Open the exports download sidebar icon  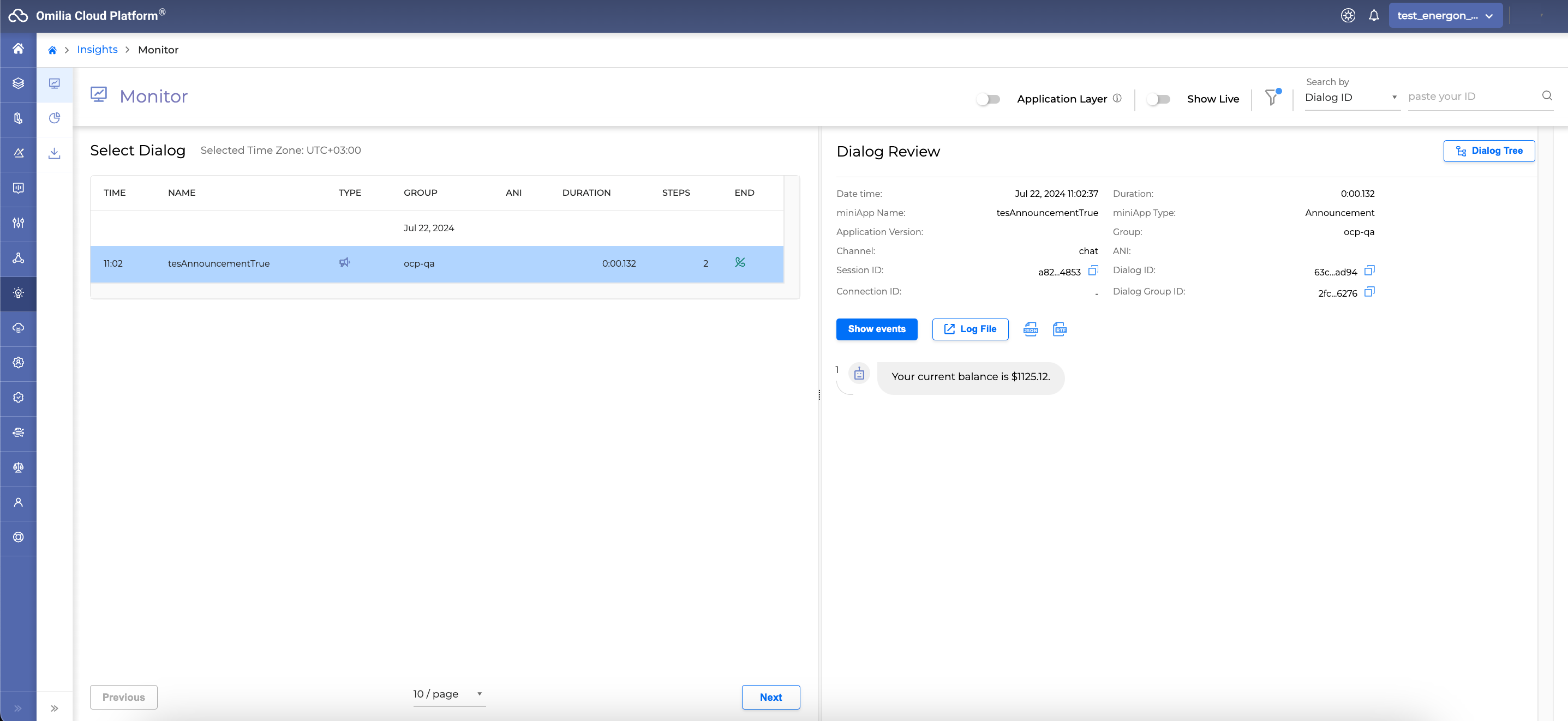click(54, 153)
